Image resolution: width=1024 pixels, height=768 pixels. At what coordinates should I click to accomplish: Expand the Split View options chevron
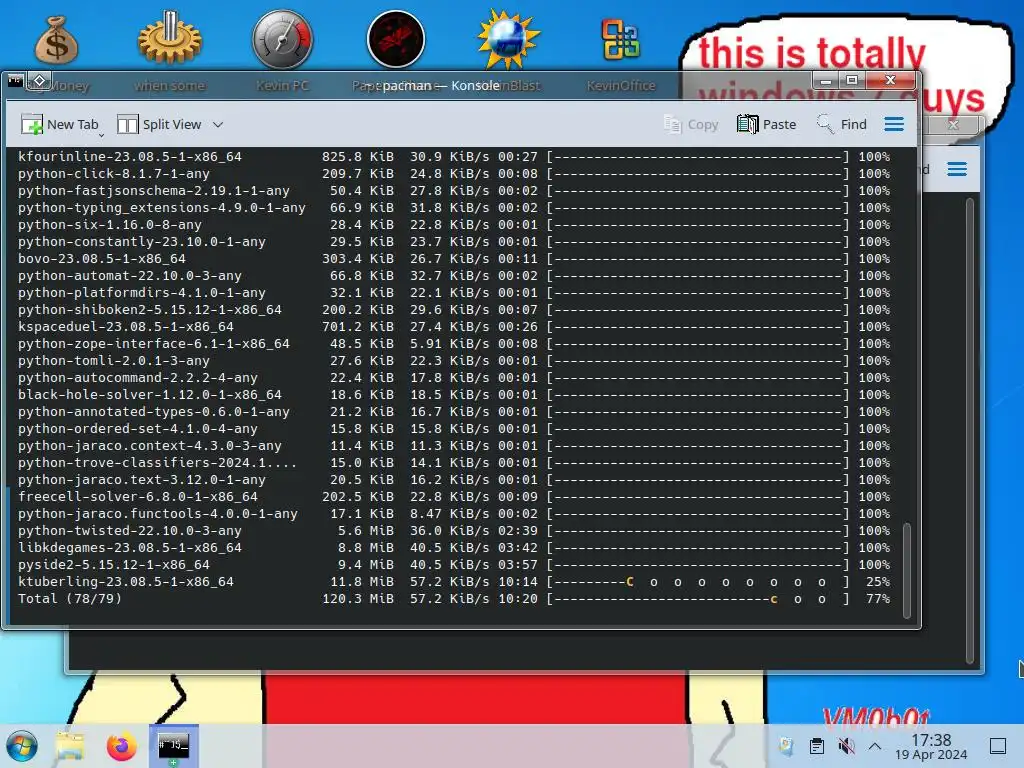tap(218, 124)
